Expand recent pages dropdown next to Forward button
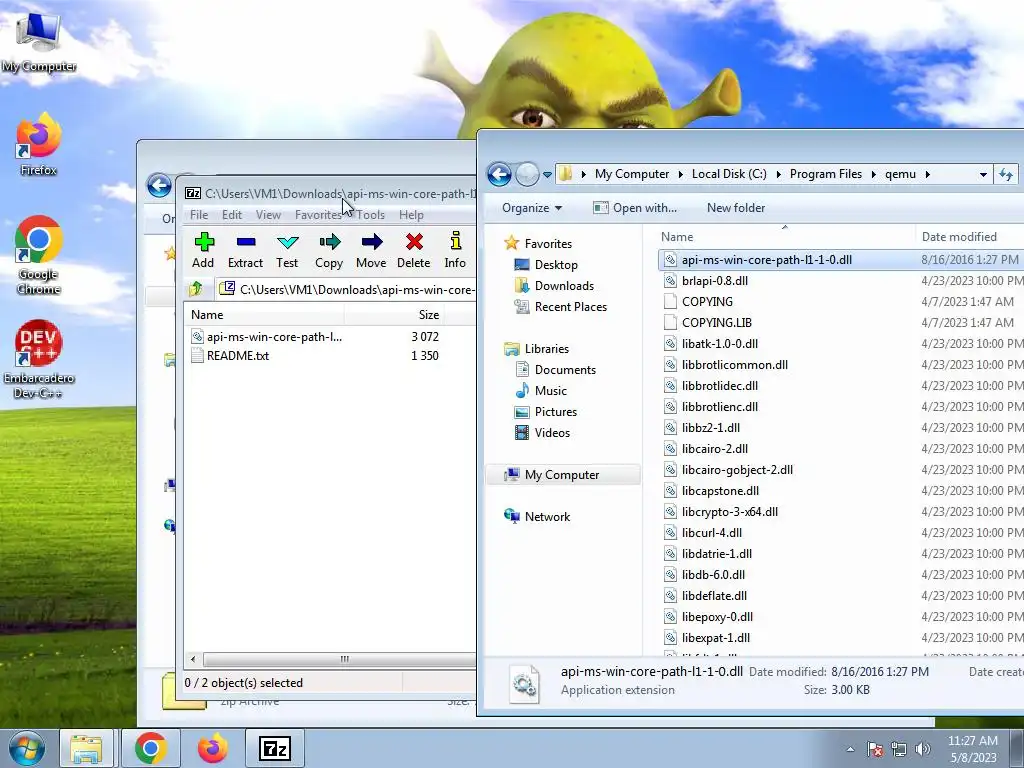1024x768 pixels. point(547,174)
